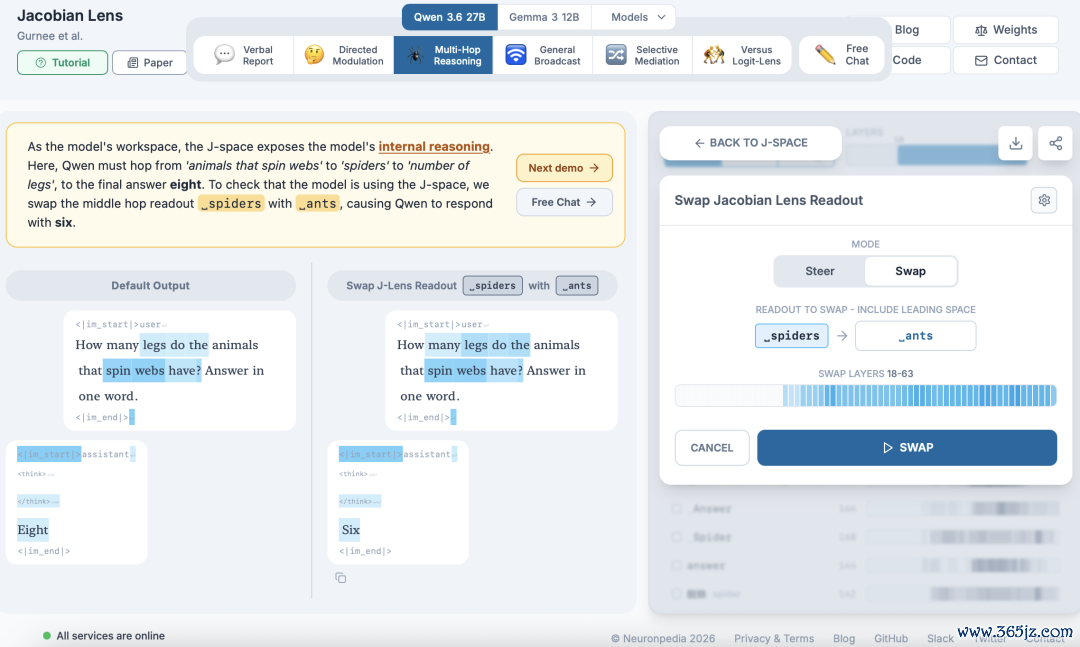Image resolution: width=1080 pixels, height=647 pixels.
Task: Open the Selective Mediation demo
Action: pyautogui.click(x=642, y=55)
